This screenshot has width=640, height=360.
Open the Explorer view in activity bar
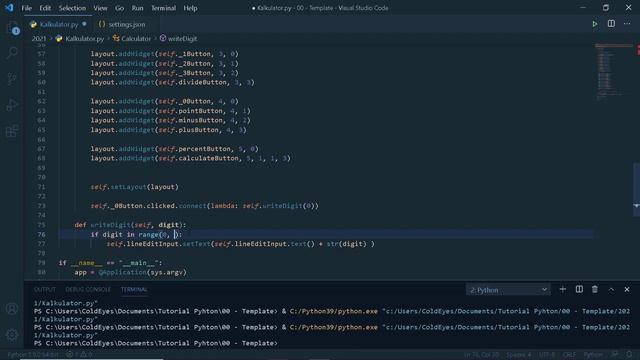(x=12, y=28)
